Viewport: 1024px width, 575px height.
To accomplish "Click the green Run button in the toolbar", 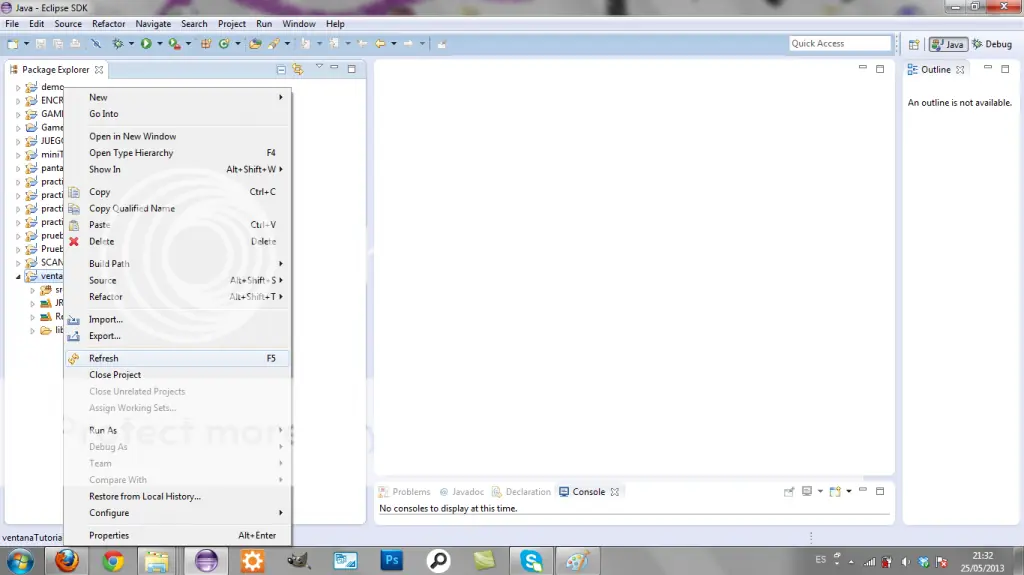I will tap(146, 44).
